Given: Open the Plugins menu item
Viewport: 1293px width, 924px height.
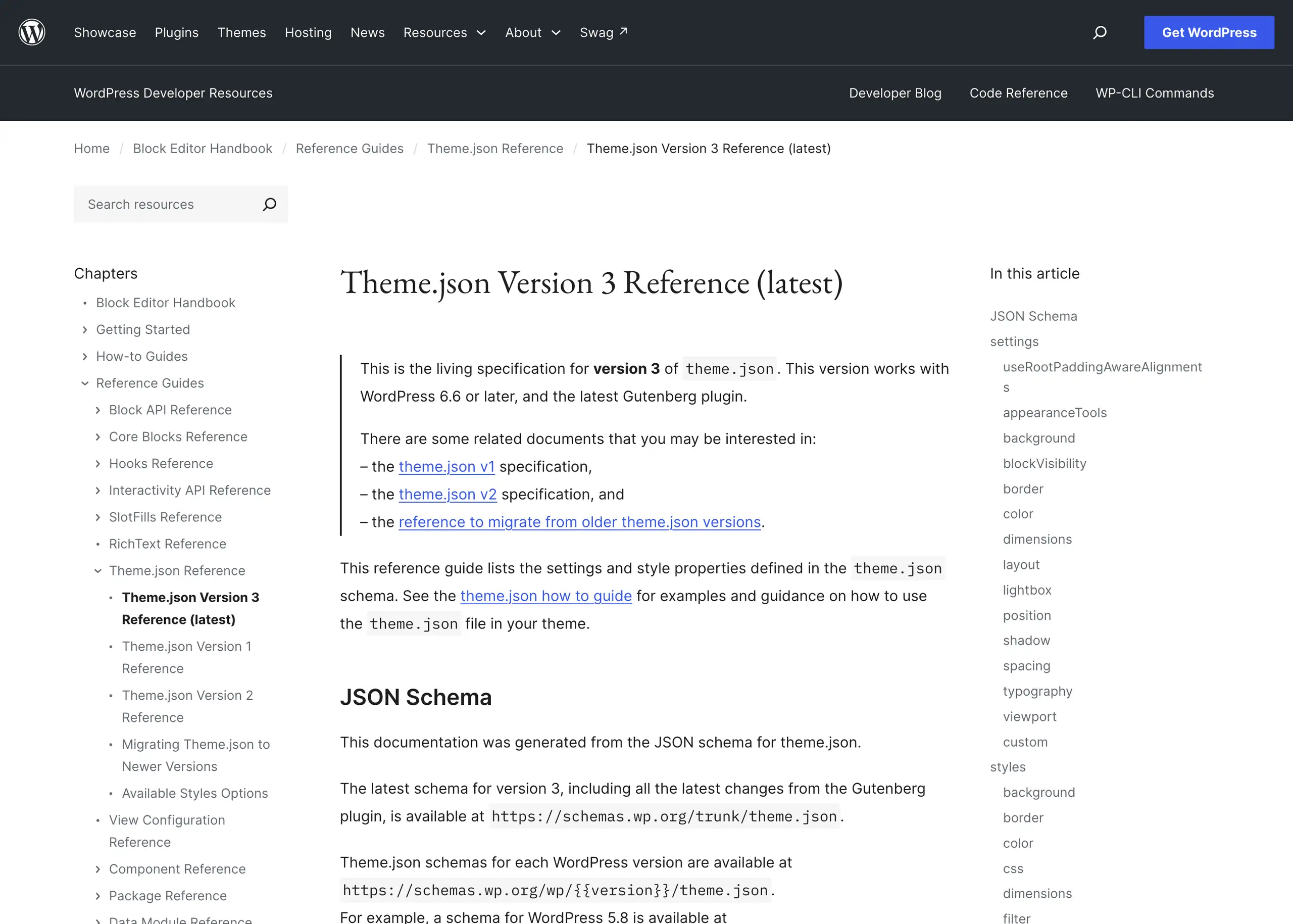Looking at the screenshot, I should (x=176, y=32).
